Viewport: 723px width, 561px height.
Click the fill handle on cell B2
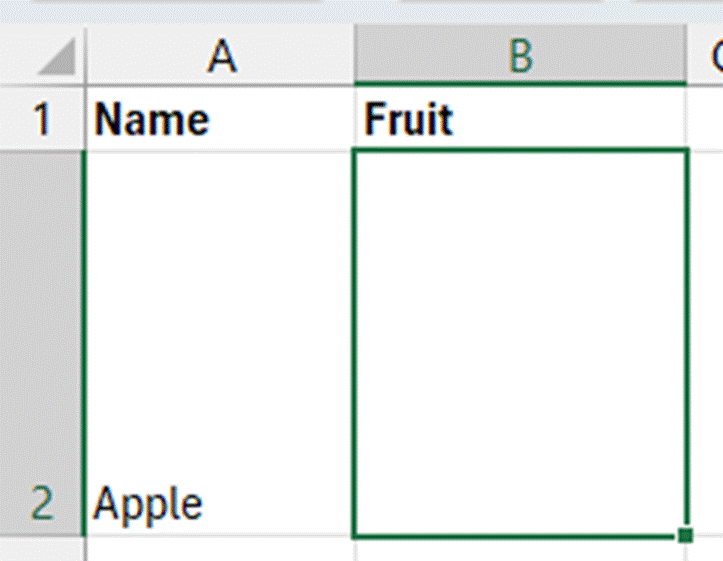point(685,536)
